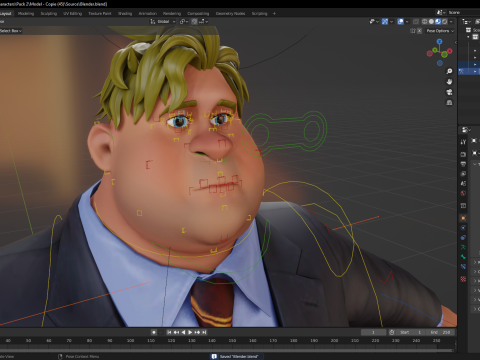Open the Select Box tool dropdown
Viewport: 480px width, 360px height.
[11, 31]
